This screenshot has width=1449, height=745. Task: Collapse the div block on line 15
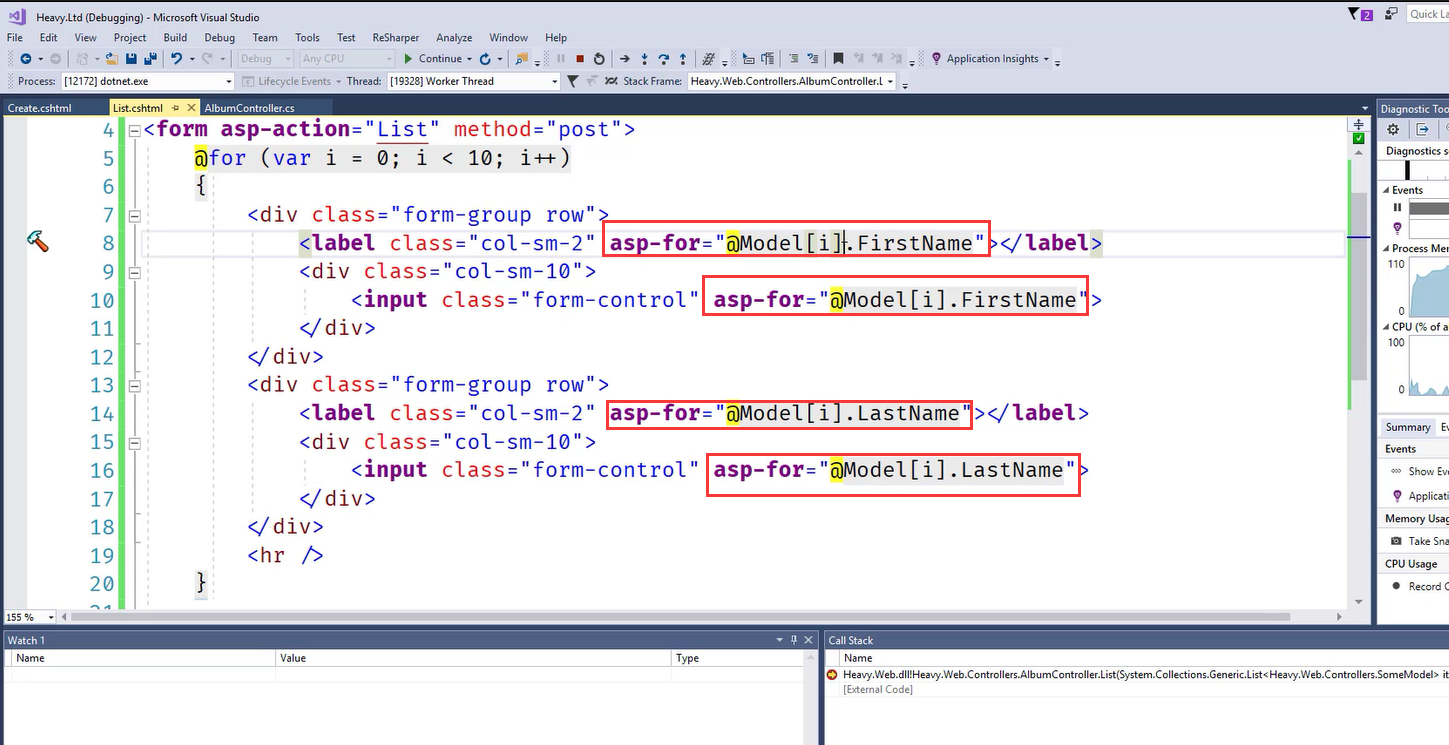[134, 442]
